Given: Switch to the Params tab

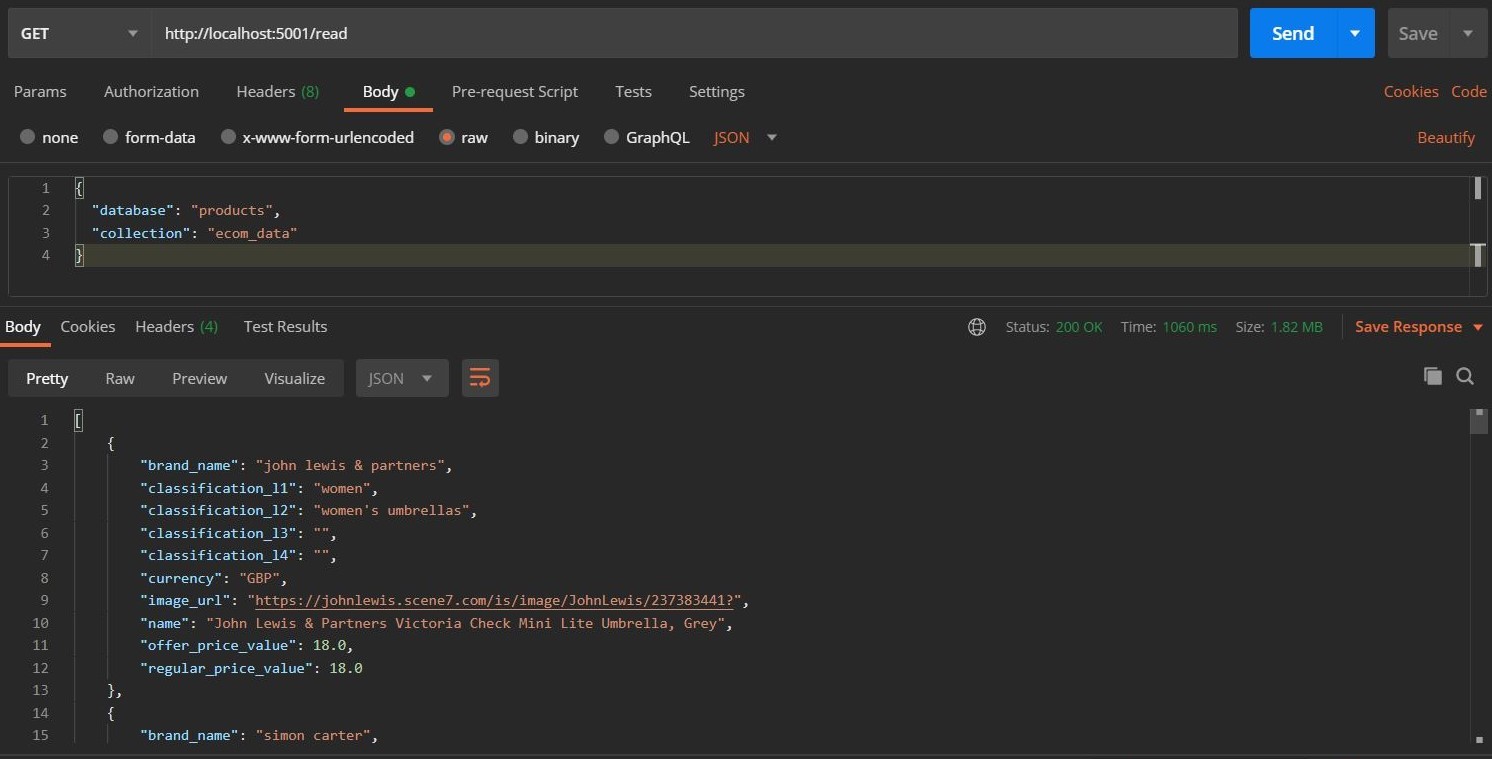Looking at the screenshot, I should point(40,91).
